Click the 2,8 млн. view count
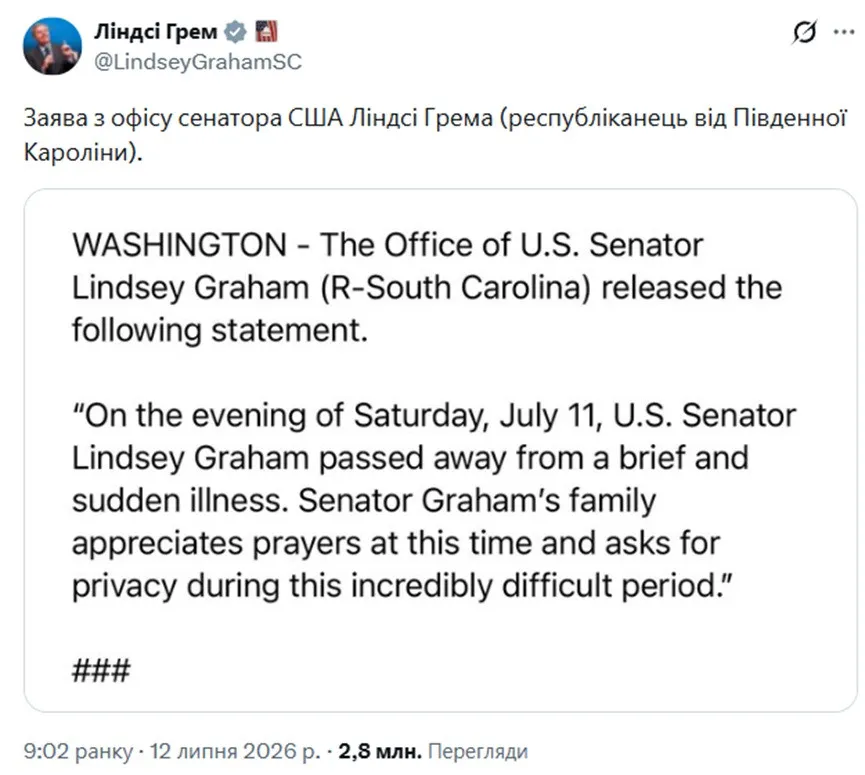Image resolution: width=865 pixels, height=775 pixels. click(x=380, y=751)
